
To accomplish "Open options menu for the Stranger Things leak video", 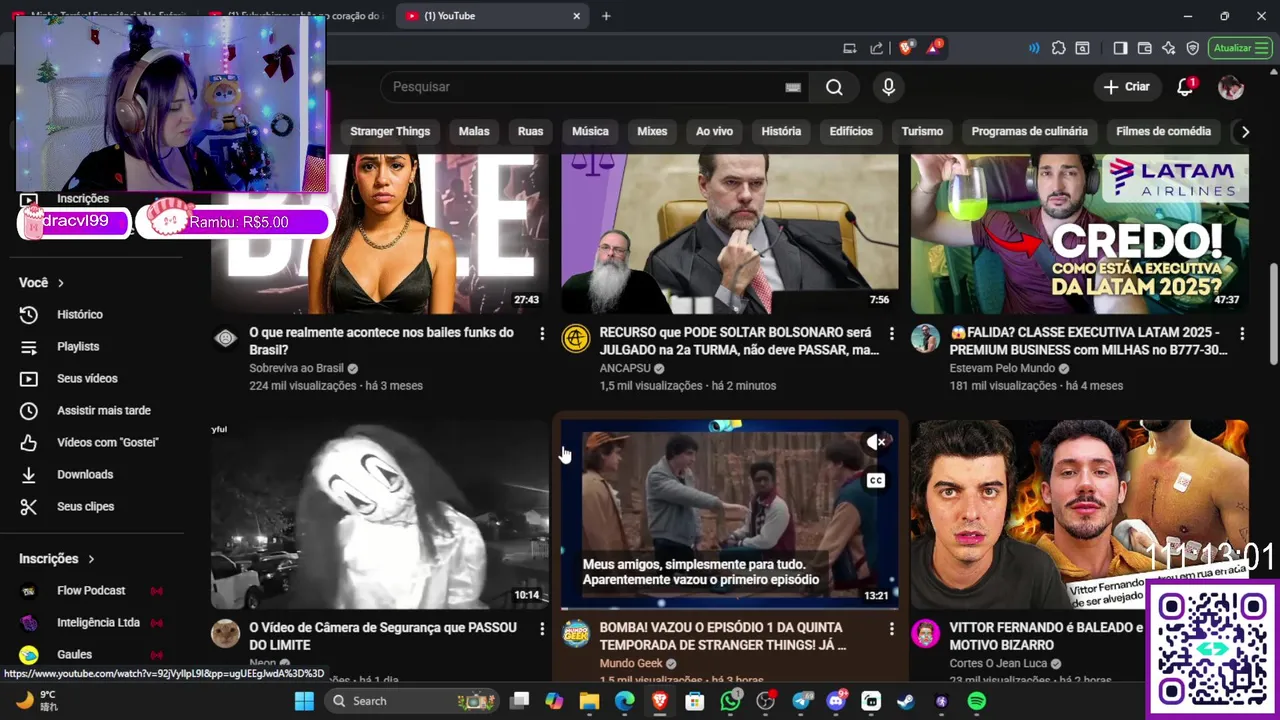I will click(892, 629).
